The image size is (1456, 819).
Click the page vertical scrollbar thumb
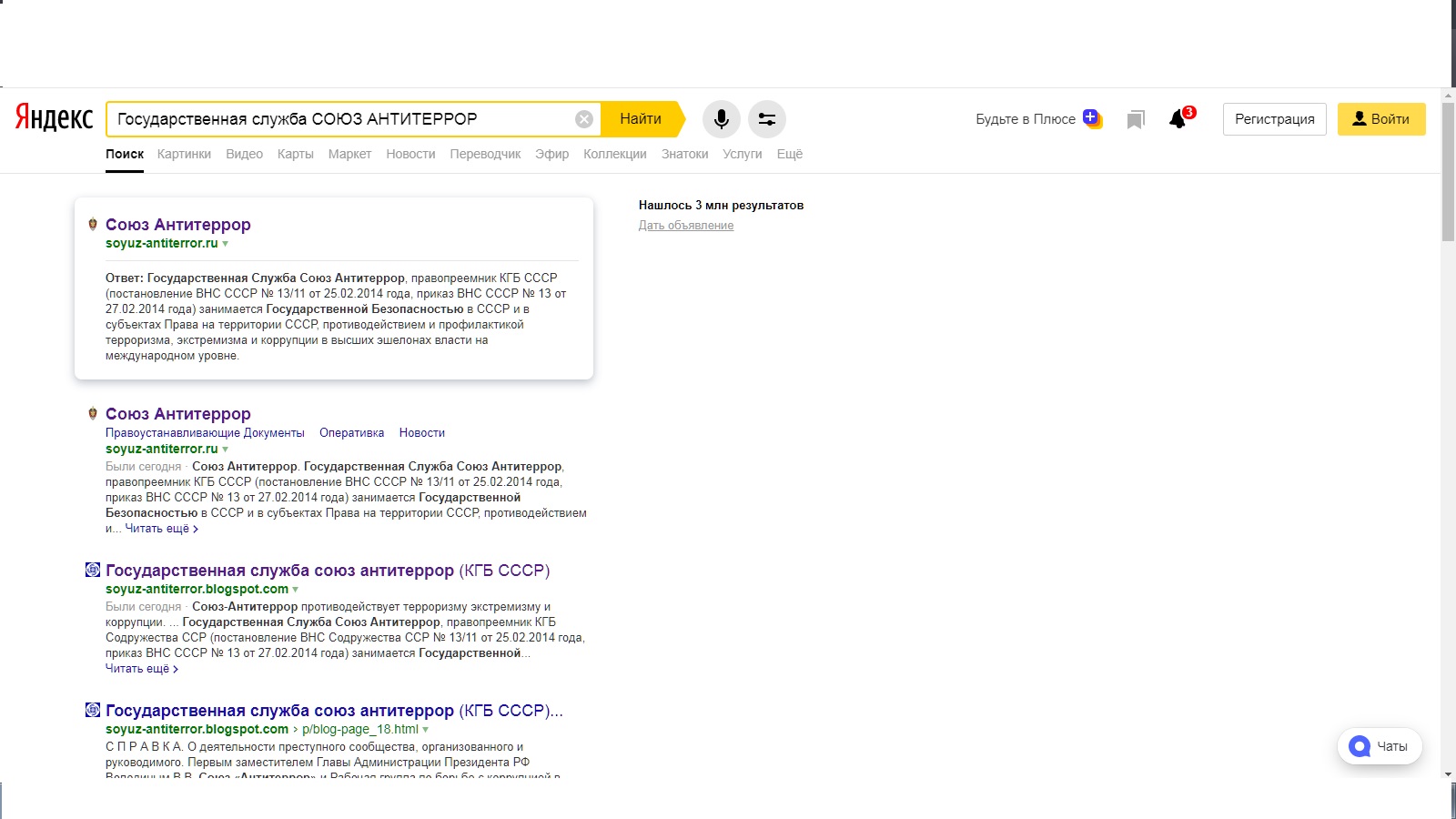[x=1448, y=172]
